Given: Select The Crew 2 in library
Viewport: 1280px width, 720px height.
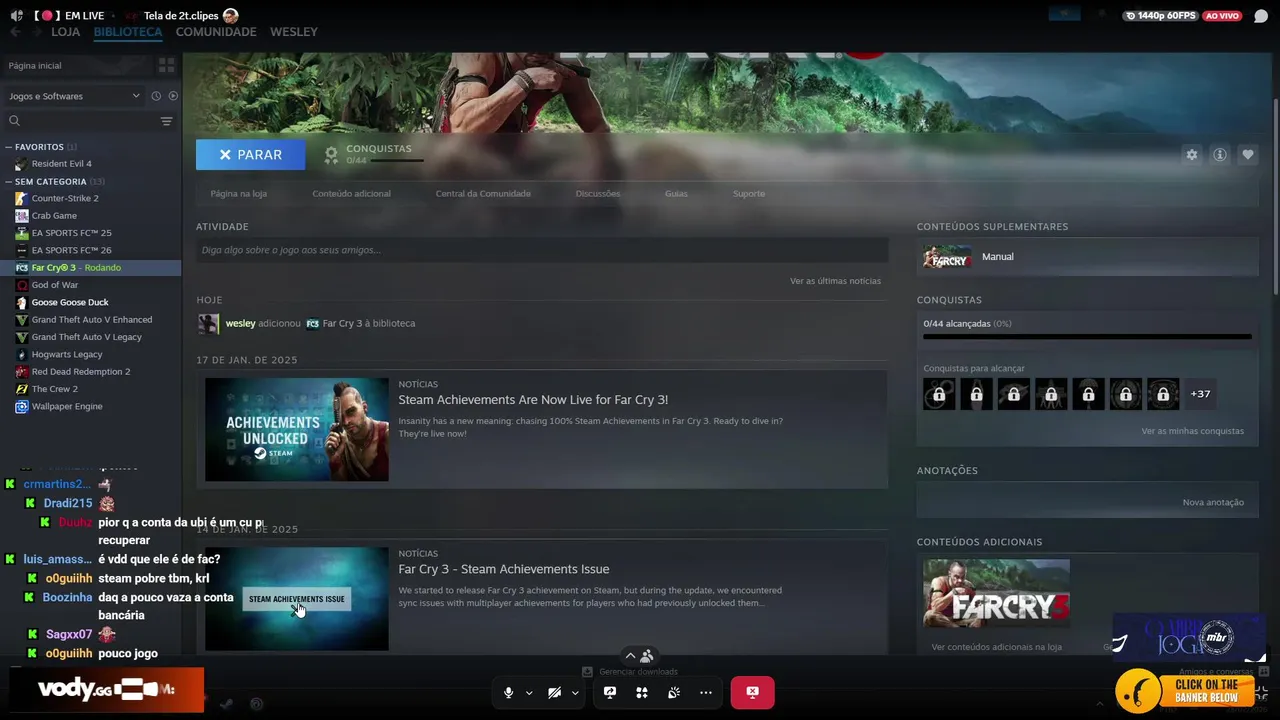Looking at the screenshot, I should [x=54, y=389].
